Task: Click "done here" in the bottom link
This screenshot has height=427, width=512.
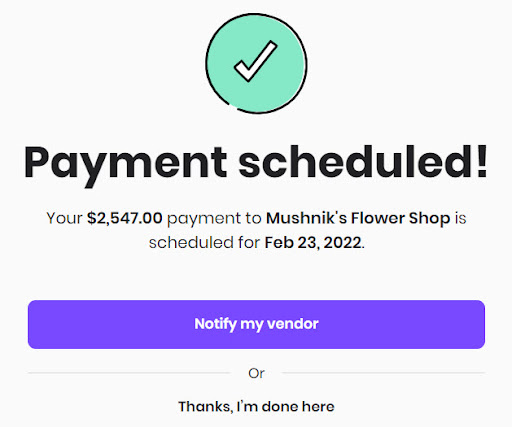Action: 298,407
